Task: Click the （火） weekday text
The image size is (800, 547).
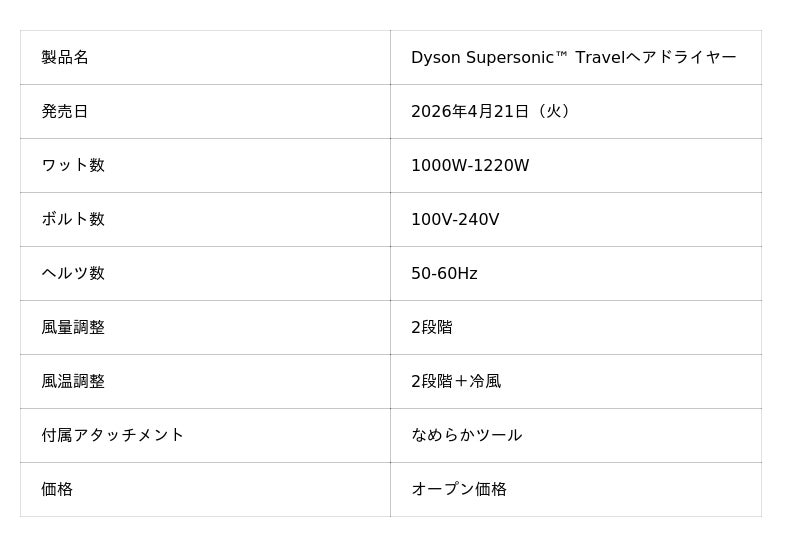Action: [x=556, y=112]
